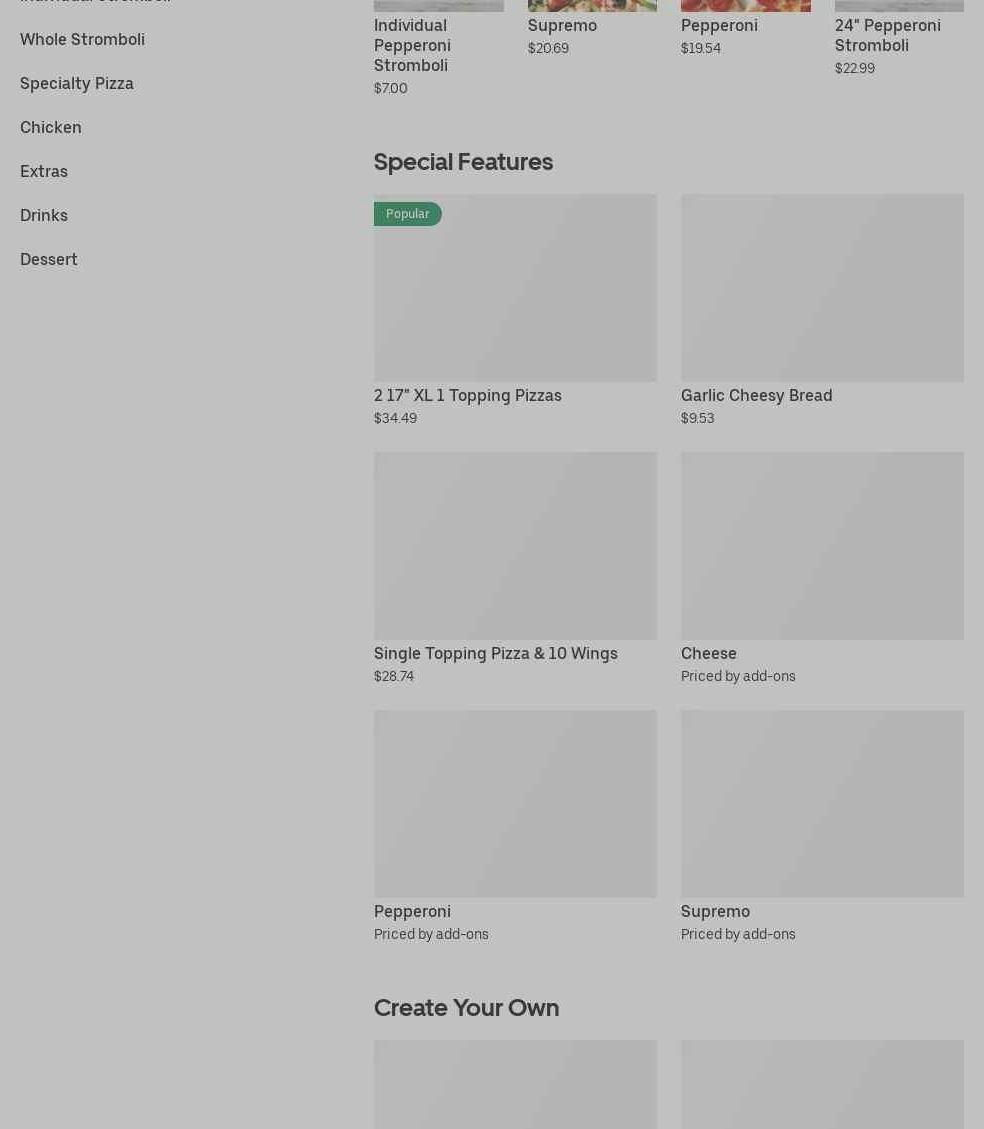Select Specialty Pizza in the sidebar
The image size is (984, 1129).
coord(77,83)
